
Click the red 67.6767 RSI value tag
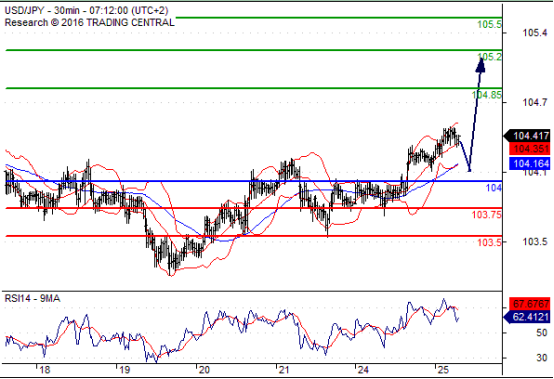pyautogui.click(x=530, y=303)
